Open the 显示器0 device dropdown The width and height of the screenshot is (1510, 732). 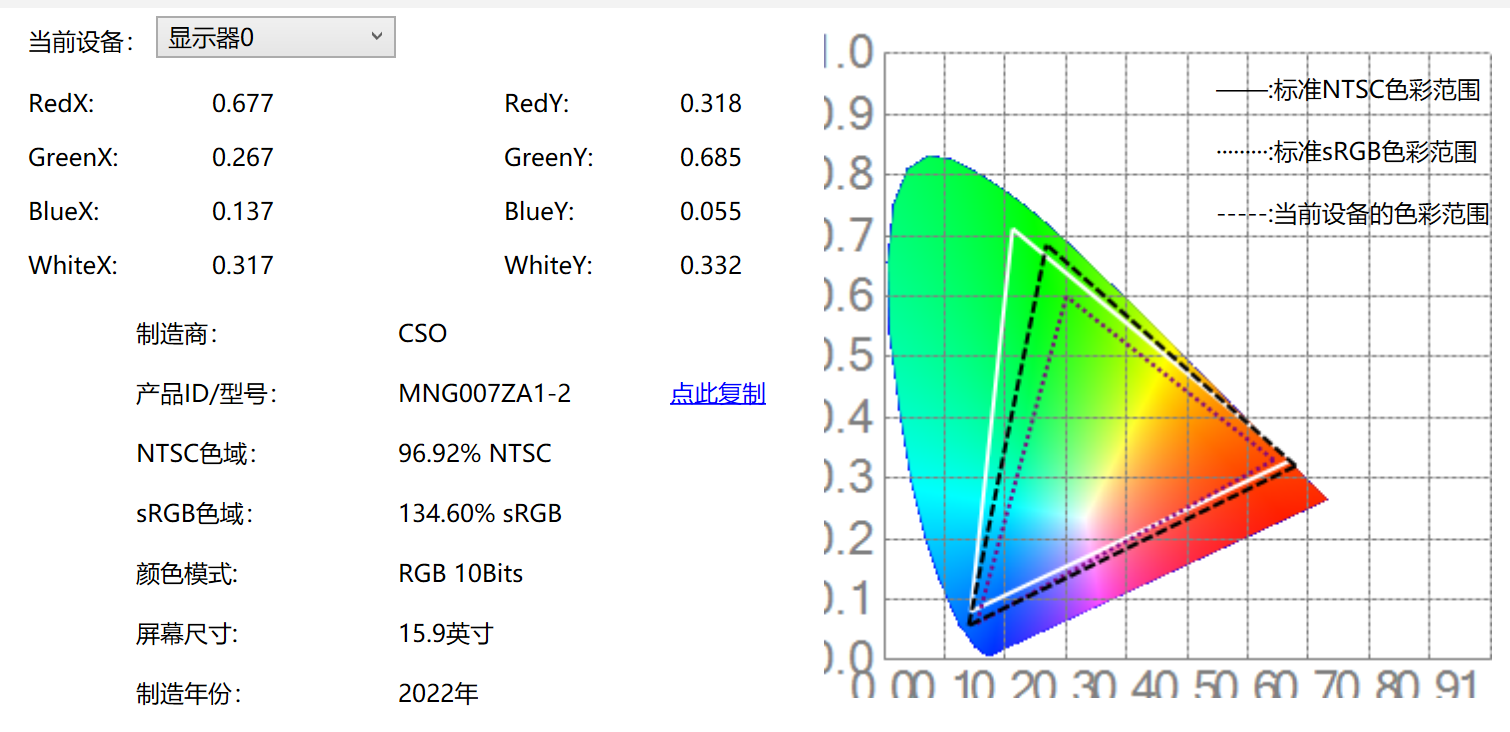coord(276,38)
